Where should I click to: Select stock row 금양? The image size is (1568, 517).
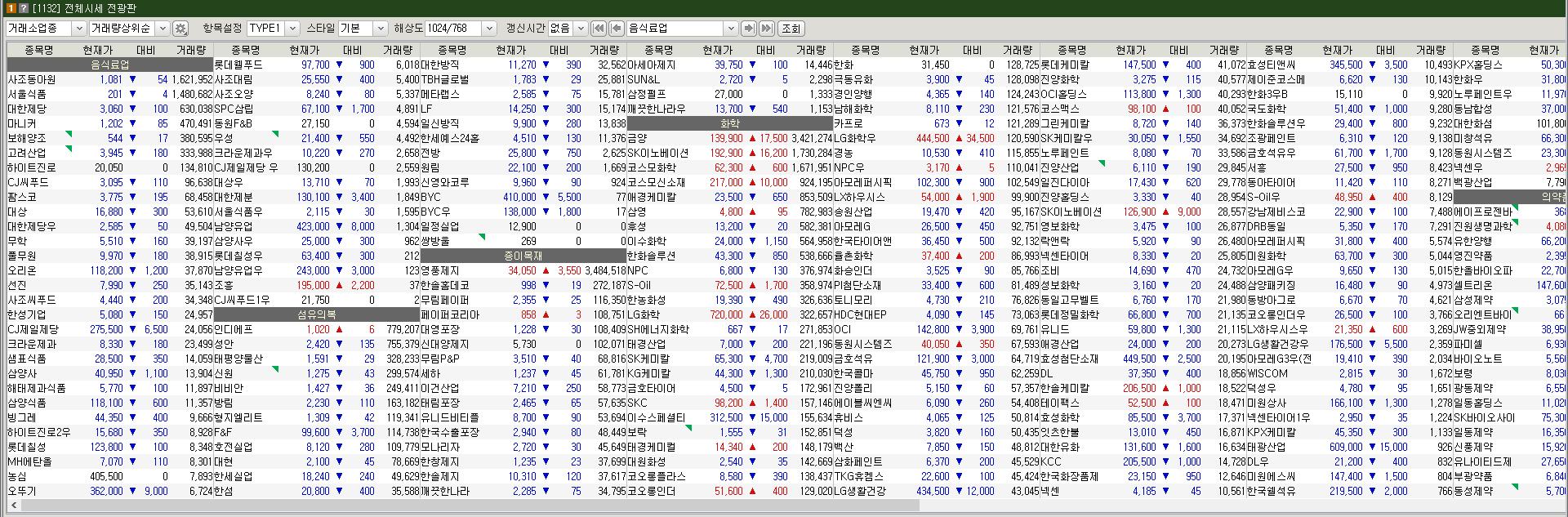coord(730,138)
